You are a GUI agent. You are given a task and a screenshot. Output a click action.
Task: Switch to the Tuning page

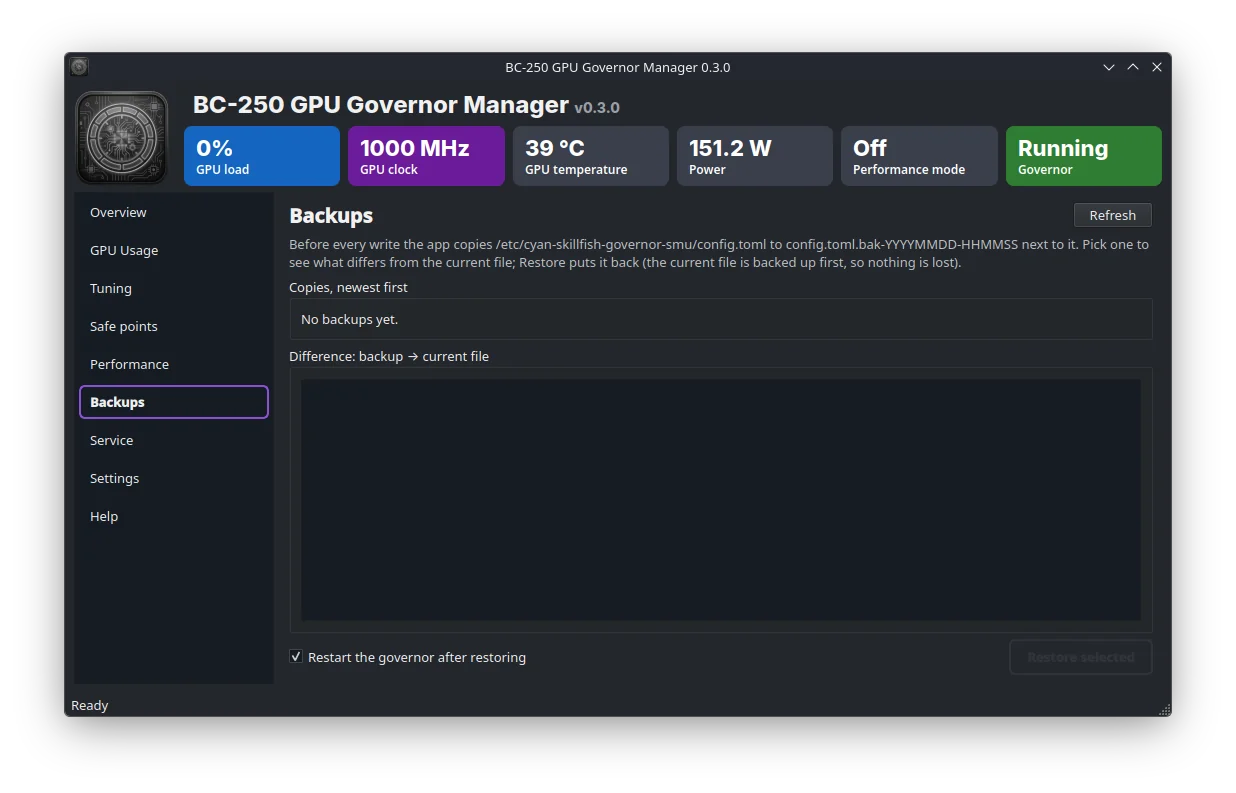tap(174, 288)
